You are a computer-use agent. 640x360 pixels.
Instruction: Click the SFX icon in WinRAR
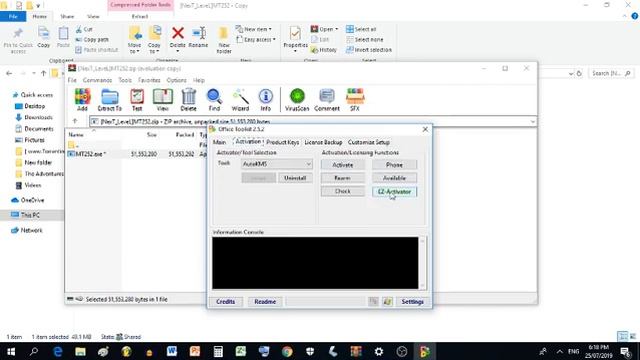tap(355, 100)
